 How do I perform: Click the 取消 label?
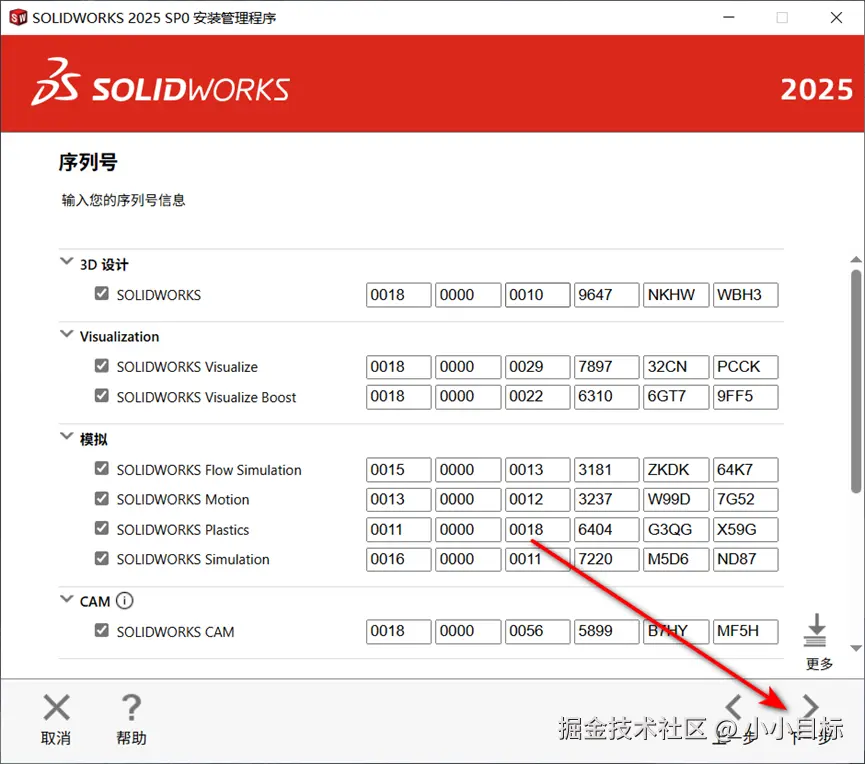click(56, 738)
